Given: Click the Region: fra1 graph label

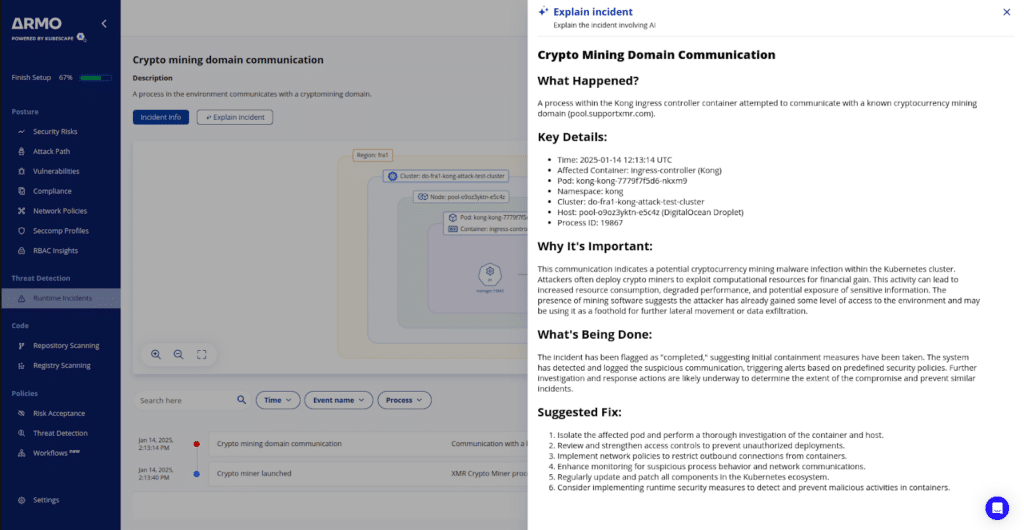Looking at the screenshot, I should coord(373,155).
